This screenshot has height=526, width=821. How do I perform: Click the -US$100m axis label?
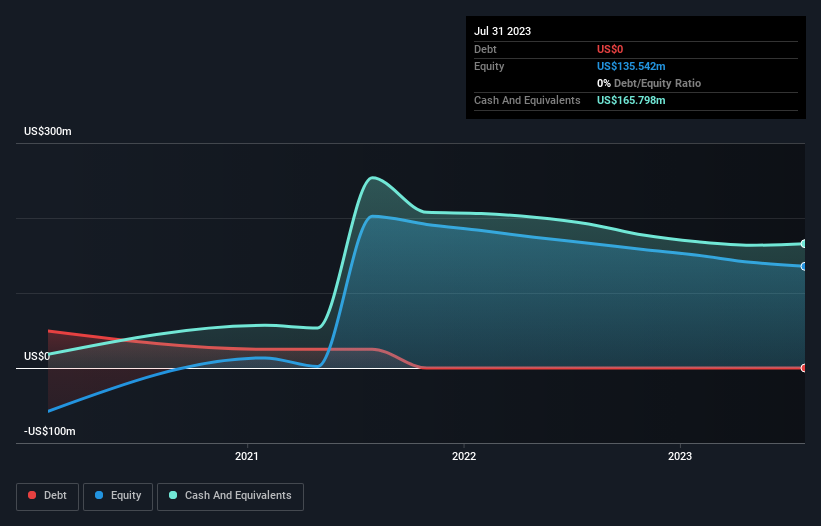pos(50,431)
